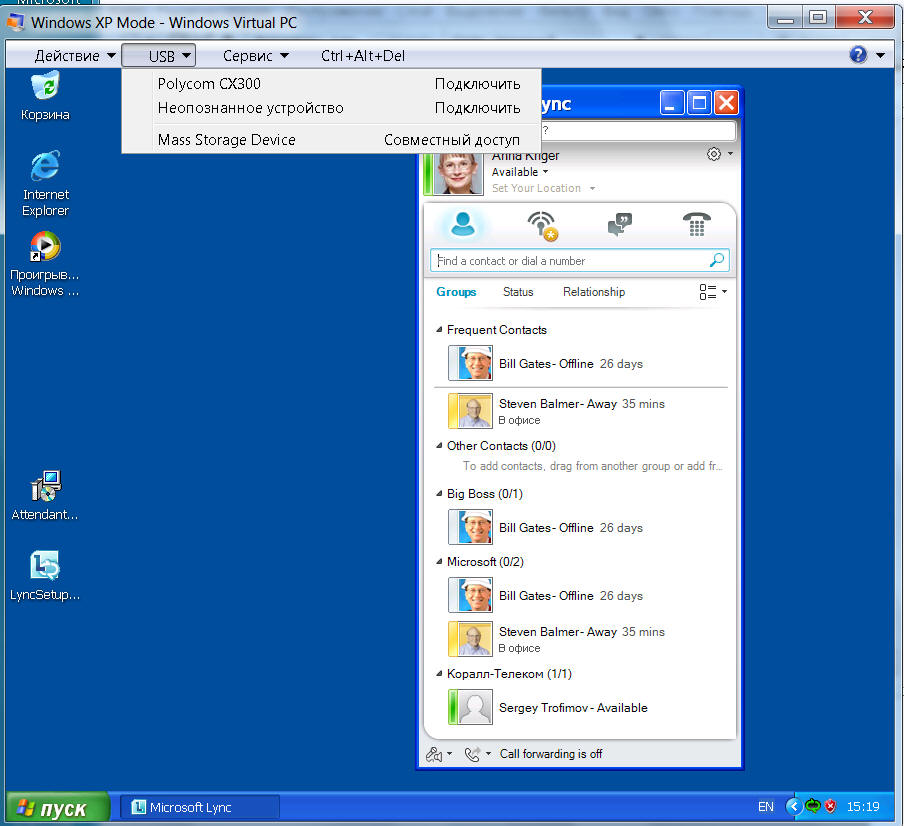Click the Call forwarding is off text

click(x=551, y=754)
